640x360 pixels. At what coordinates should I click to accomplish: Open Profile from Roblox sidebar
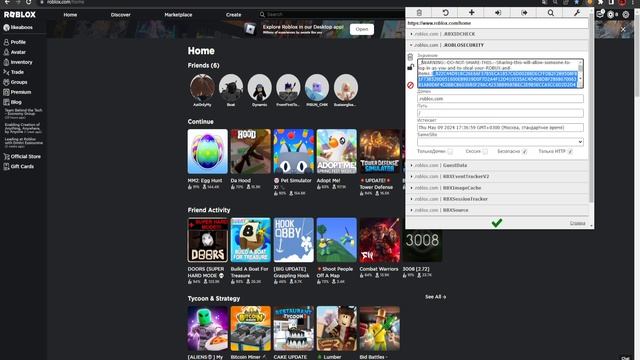pyautogui.click(x=15, y=42)
